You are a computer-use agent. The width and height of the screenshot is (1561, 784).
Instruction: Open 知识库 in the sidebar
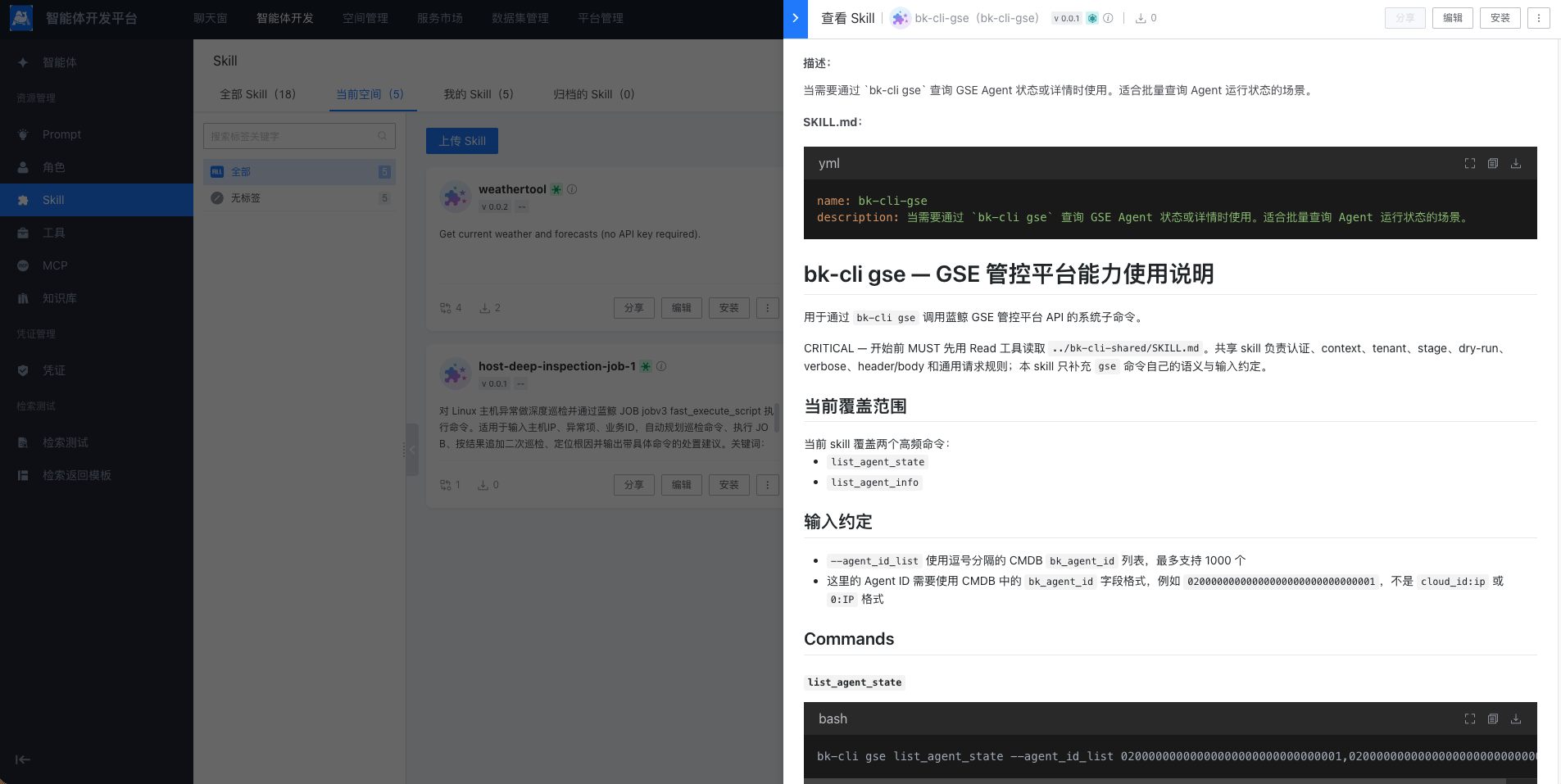(97, 298)
